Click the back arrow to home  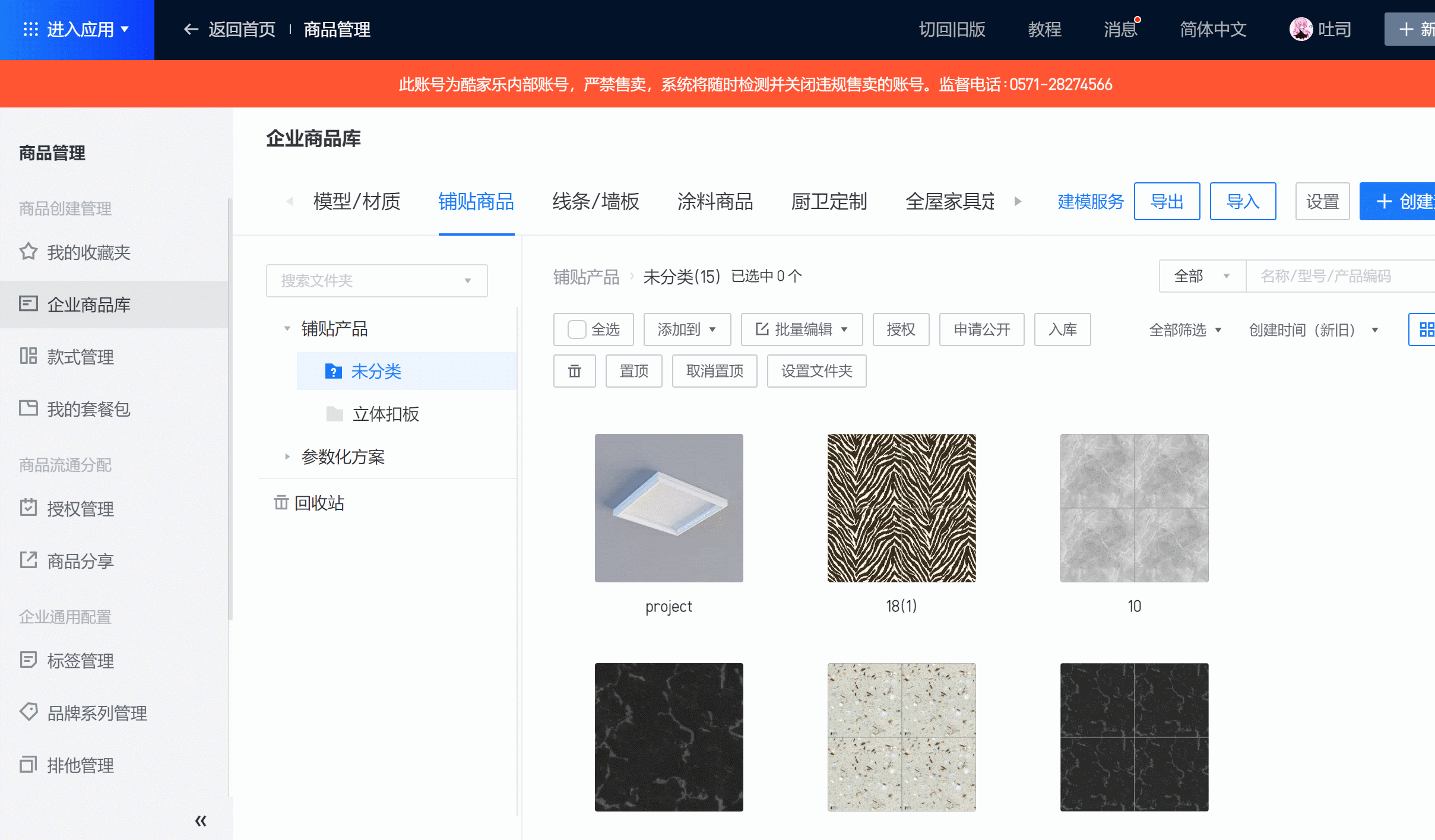coord(191,29)
